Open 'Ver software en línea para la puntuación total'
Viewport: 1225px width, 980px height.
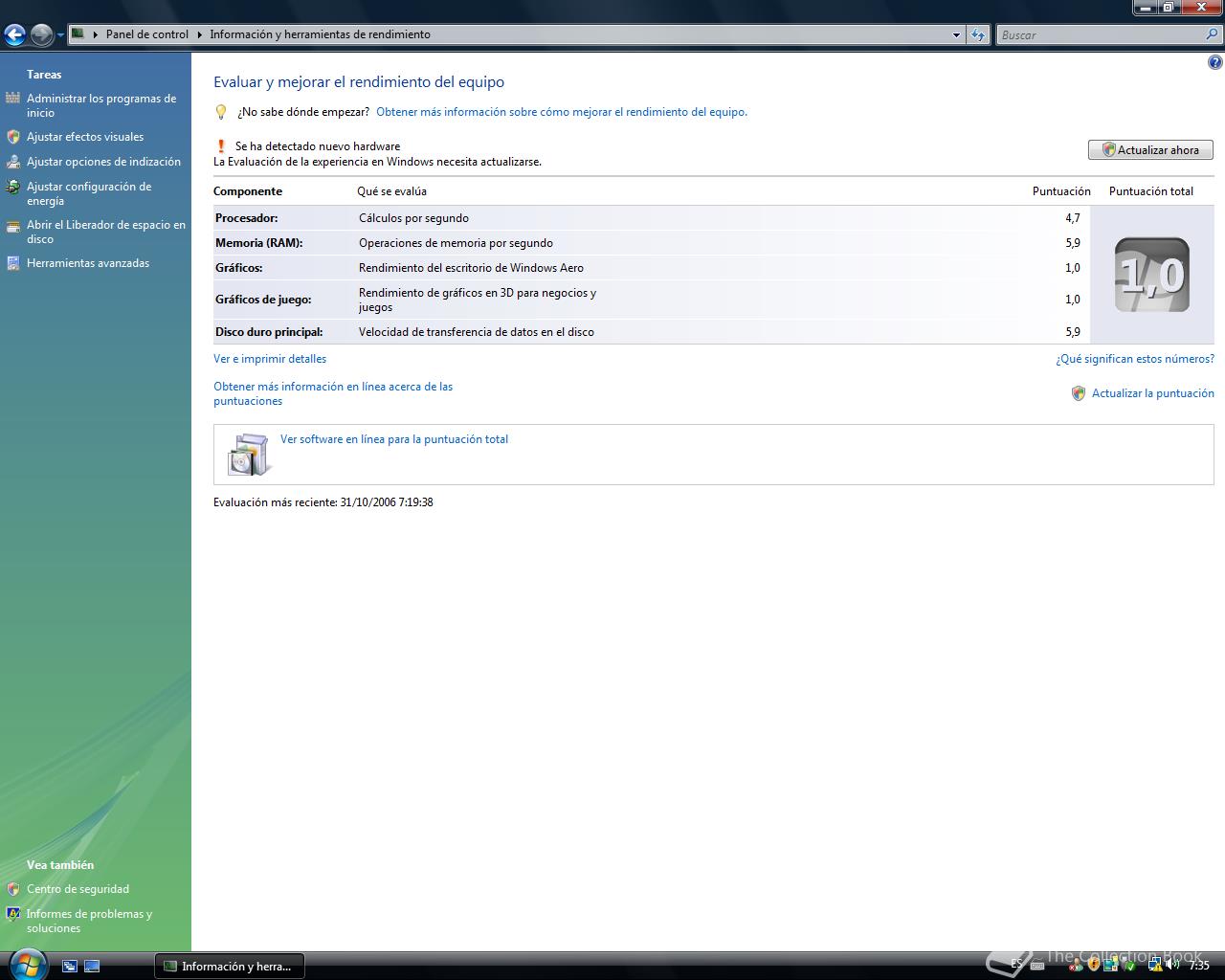pos(394,439)
